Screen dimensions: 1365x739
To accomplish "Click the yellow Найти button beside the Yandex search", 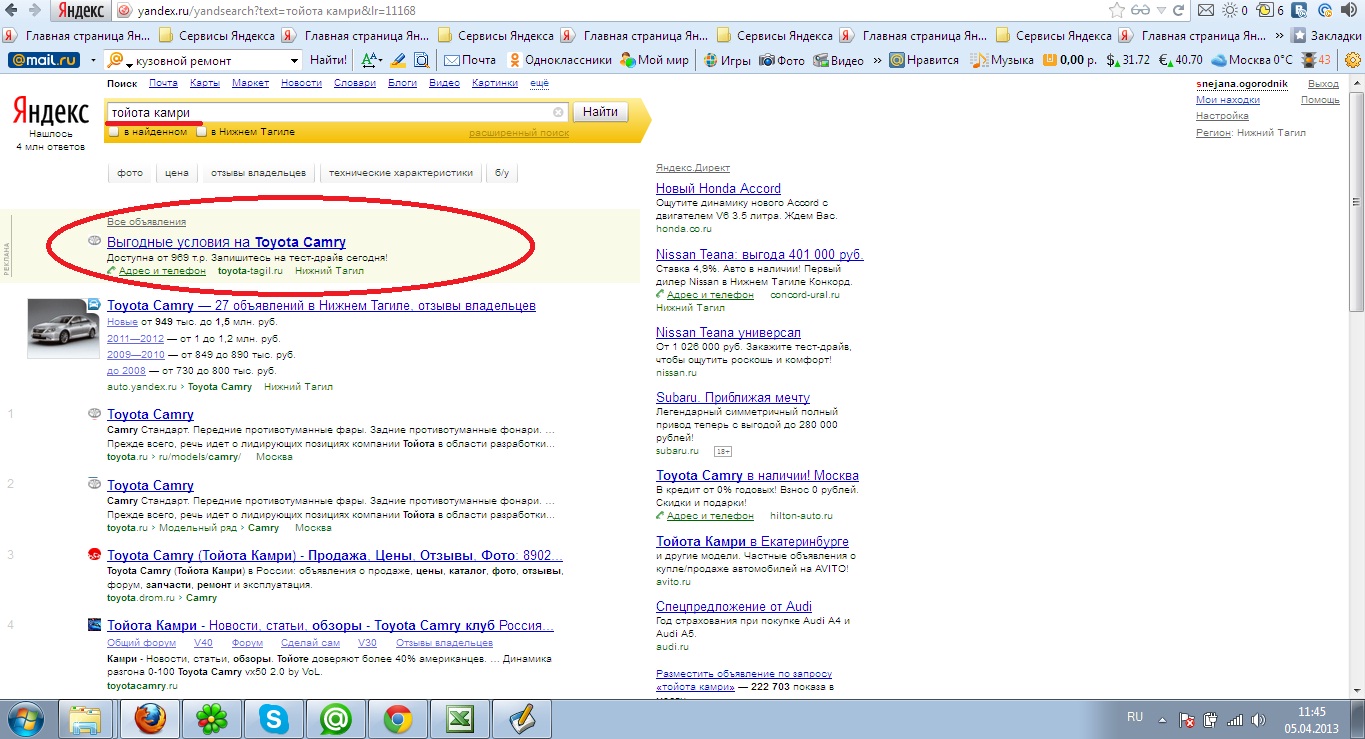I will (600, 112).
